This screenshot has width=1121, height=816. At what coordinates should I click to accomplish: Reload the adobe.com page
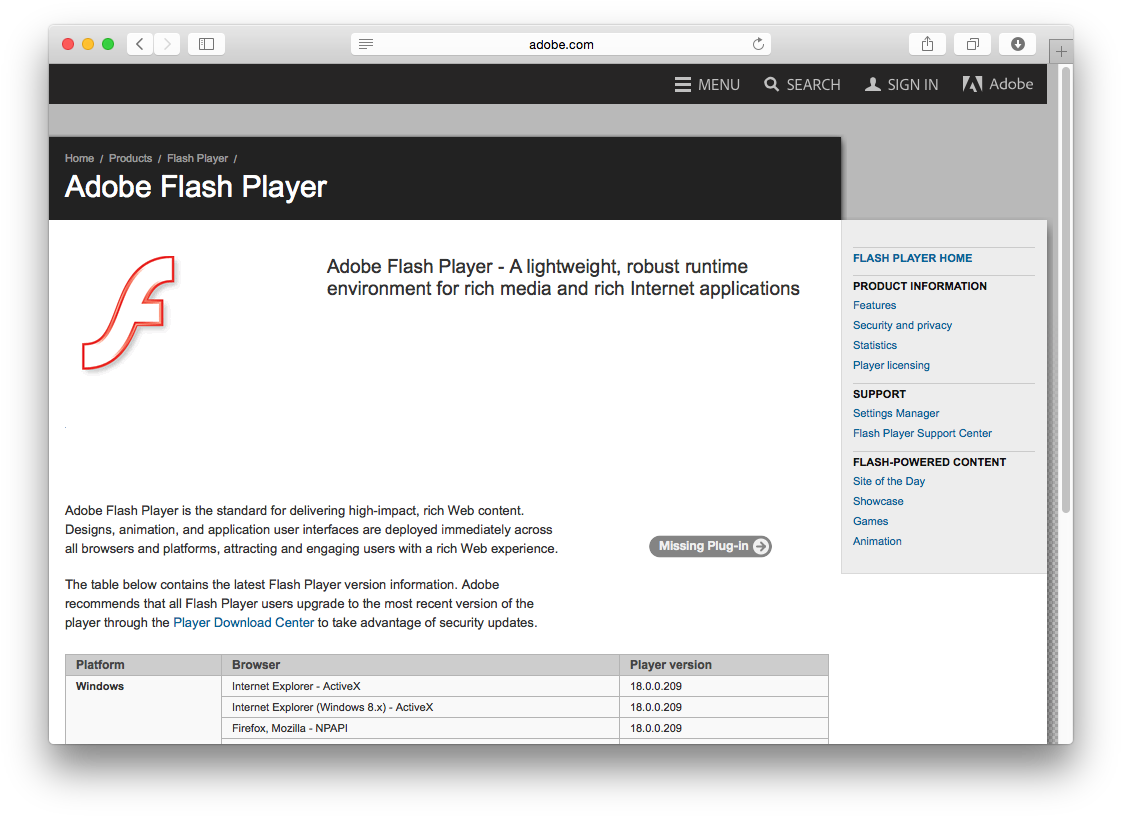(x=758, y=44)
